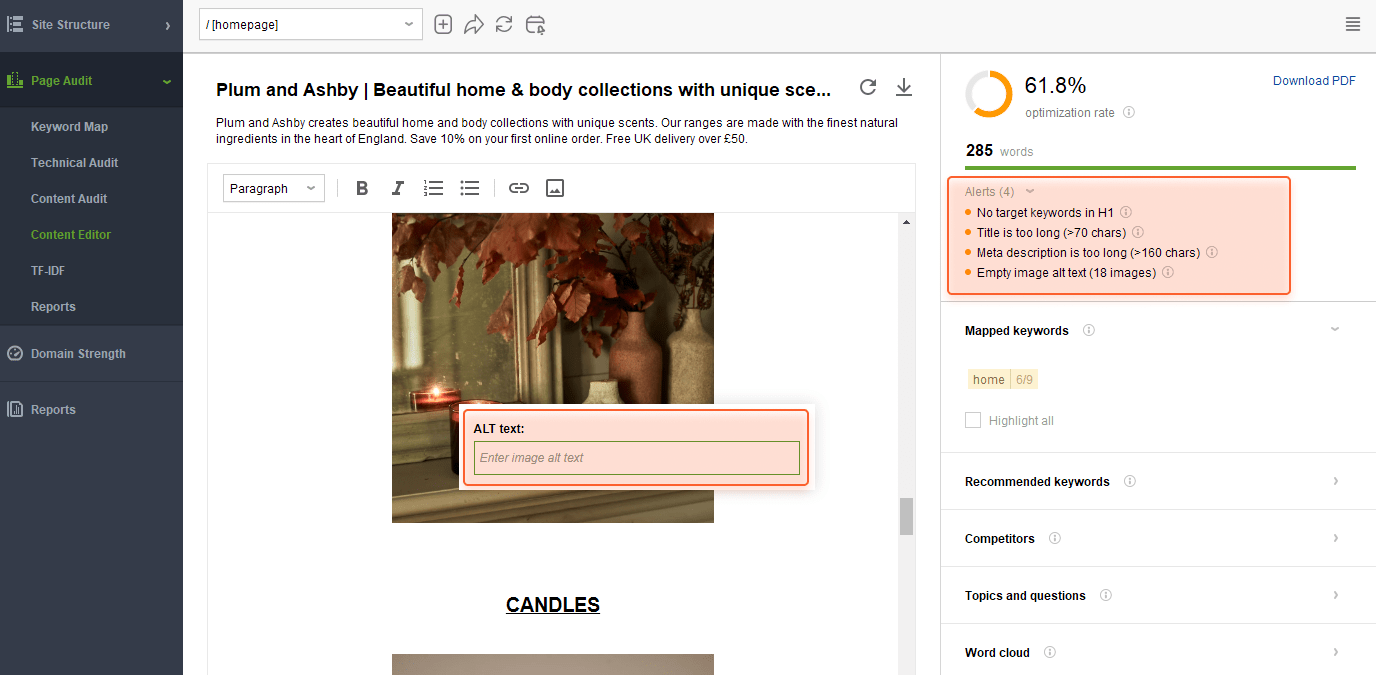This screenshot has width=1376, height=675.
Task: Click info icon for No target keywords alert
Action: click(1126, 212)
